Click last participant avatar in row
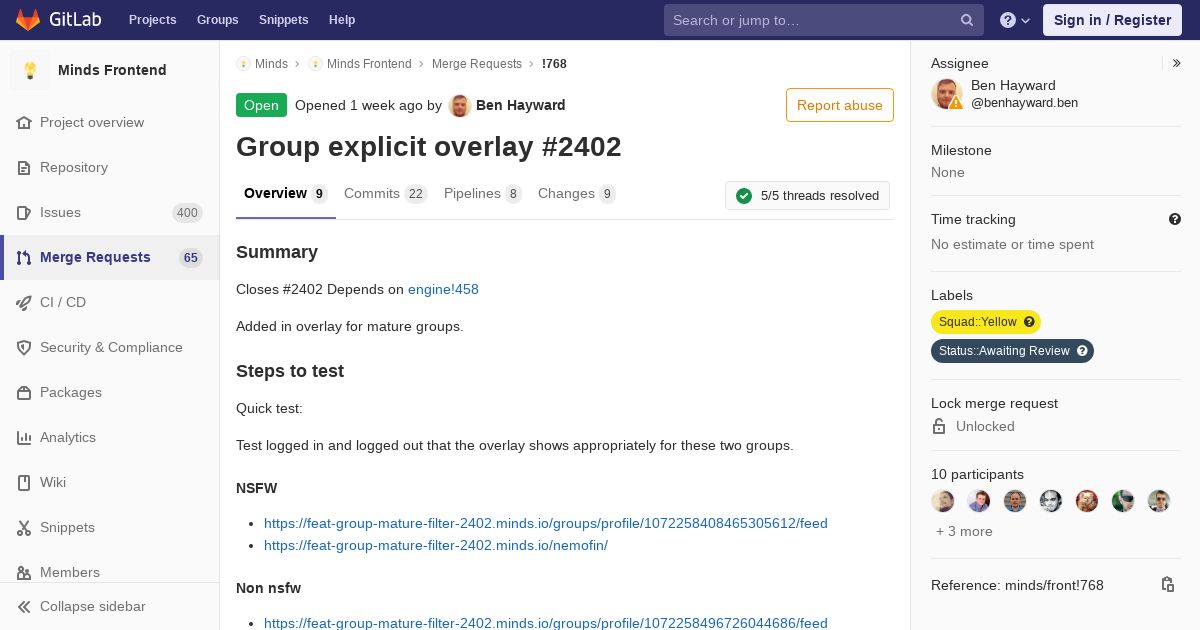This screenshot has width=1200, height=630. coord(1159,501)
